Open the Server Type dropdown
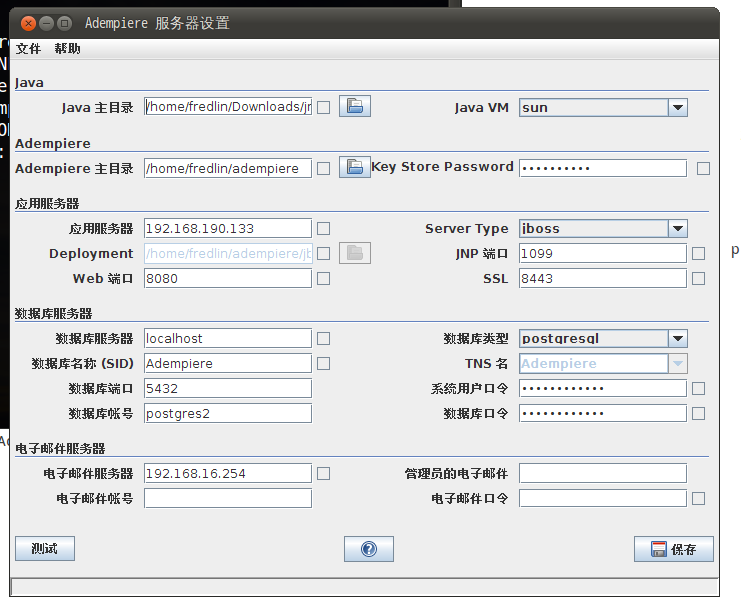The image size is (741, 602). pos(603,229)
